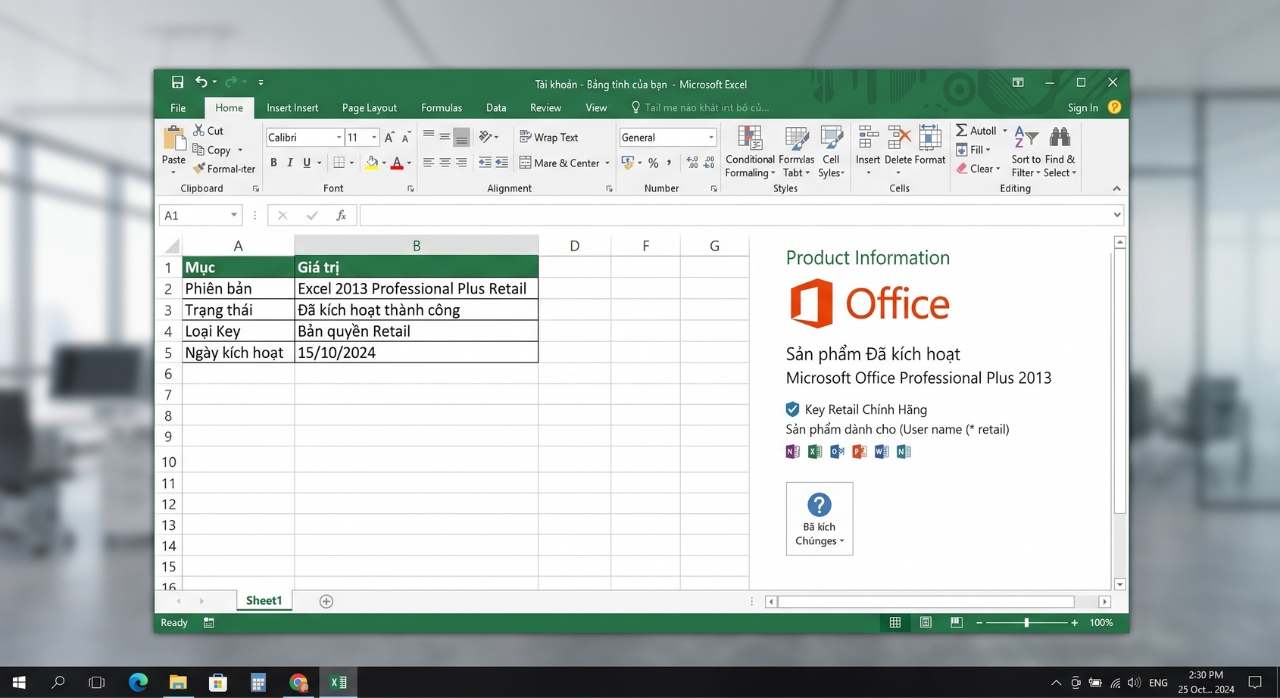The width and height of the screenshot is (1280, 698).
Task: Collapse the ribbon with the chevron
Action: (1117, 189)
